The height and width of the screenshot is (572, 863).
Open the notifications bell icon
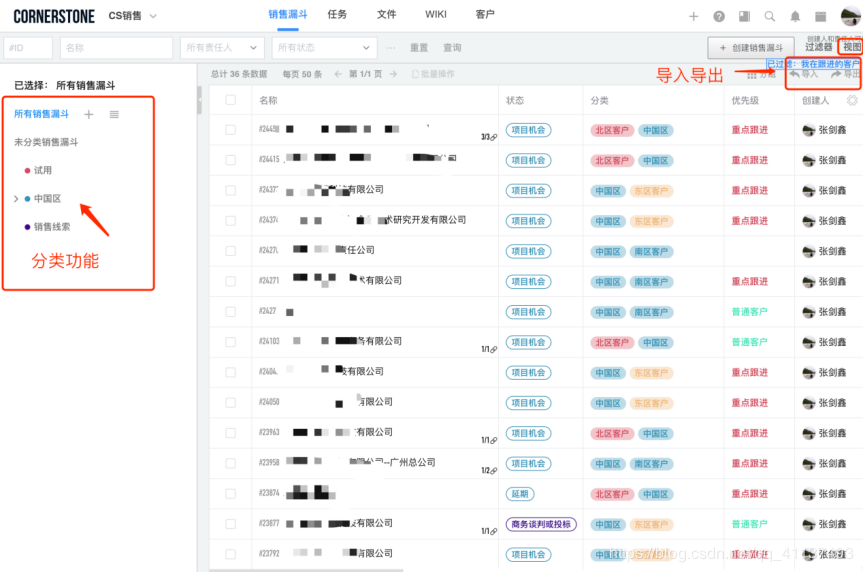(x=795, y=17)
